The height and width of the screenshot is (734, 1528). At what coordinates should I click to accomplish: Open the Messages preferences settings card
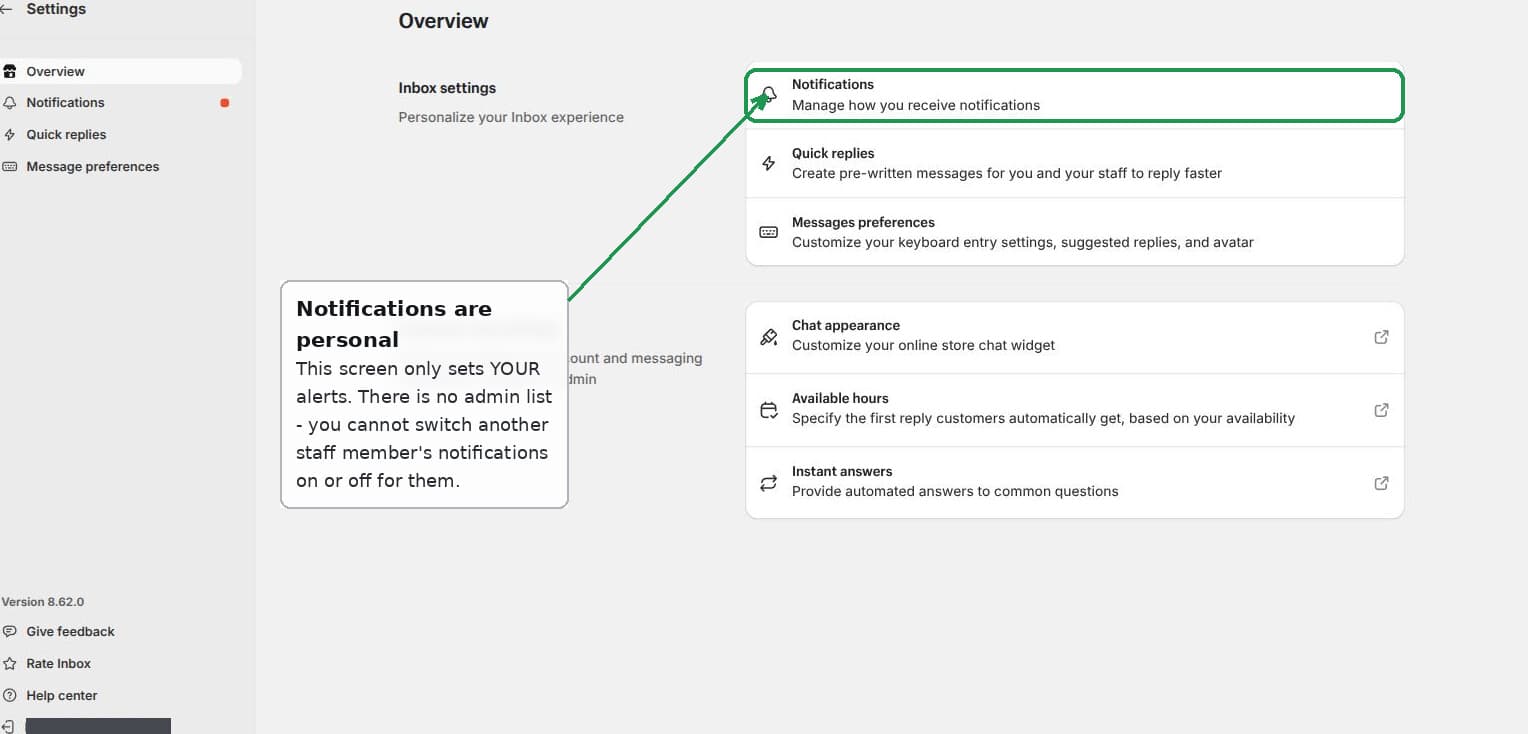point(1075,232)
